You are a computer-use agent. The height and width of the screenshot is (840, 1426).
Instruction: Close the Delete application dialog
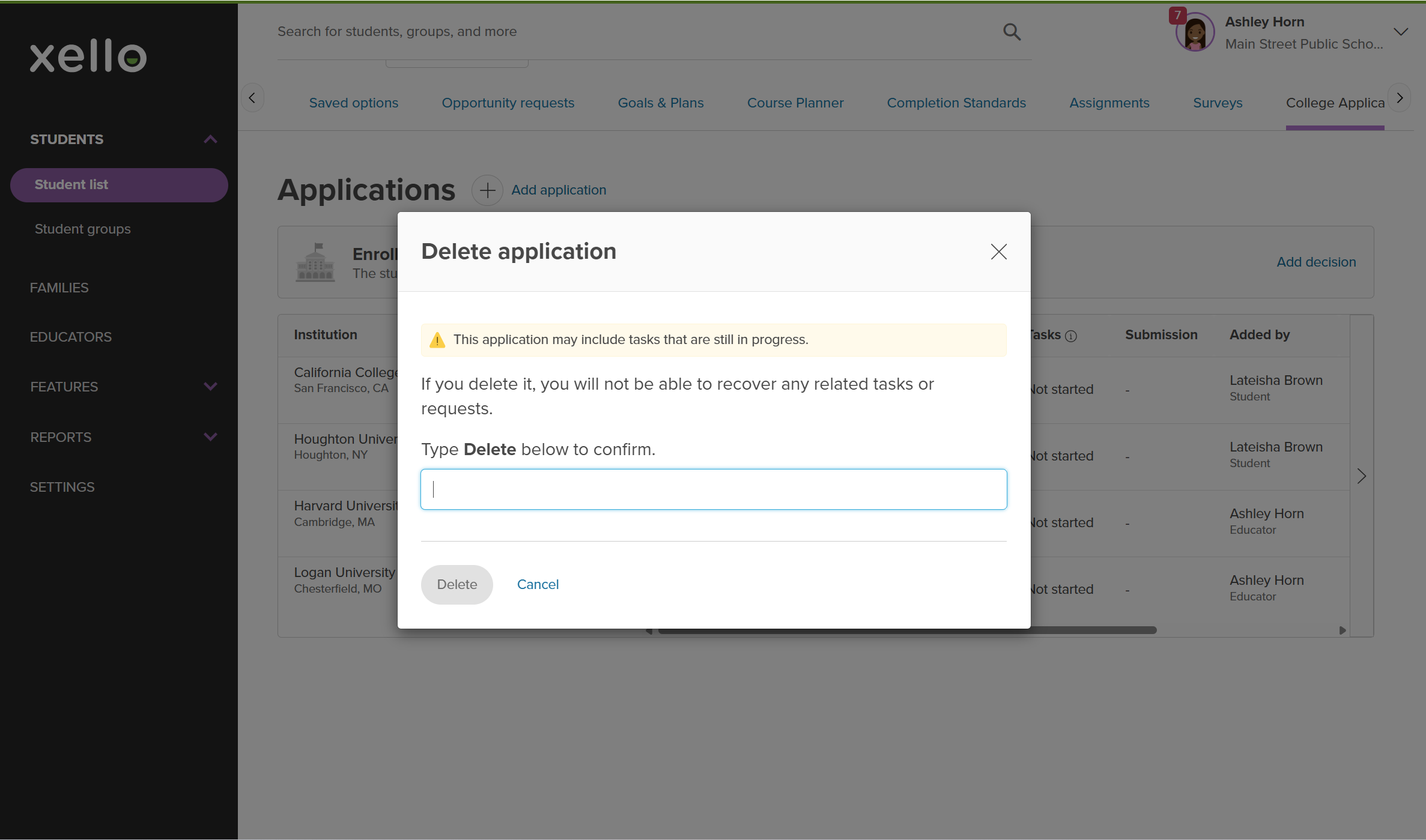pyautogui.click(x=998, y=252)
